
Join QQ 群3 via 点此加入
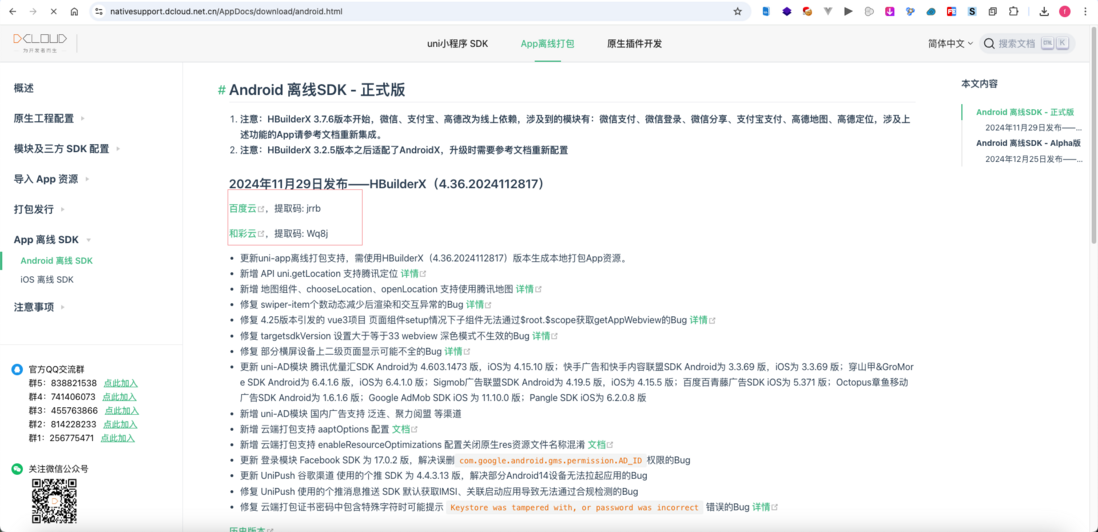(x=122, y=410)
